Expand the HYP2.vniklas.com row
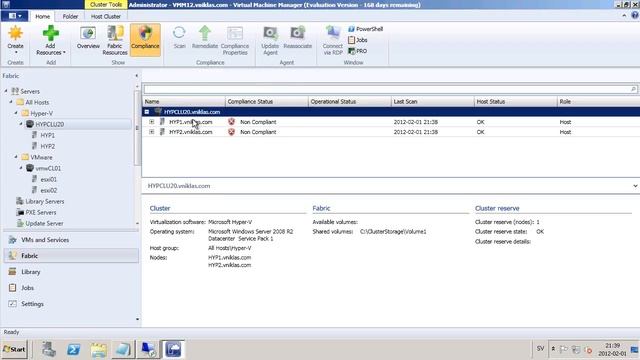Image resolution: width=640 pixels, height=360 pixels. [151, 132]
